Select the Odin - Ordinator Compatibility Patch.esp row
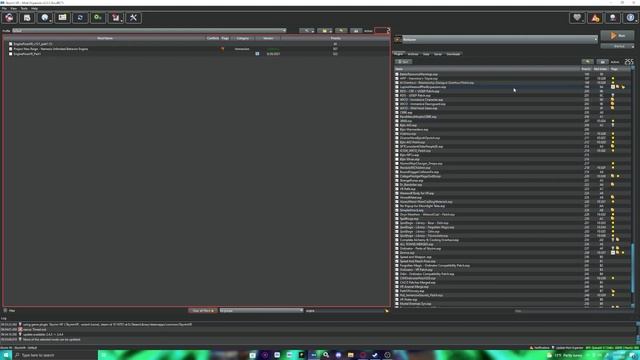 pos(512,274)
